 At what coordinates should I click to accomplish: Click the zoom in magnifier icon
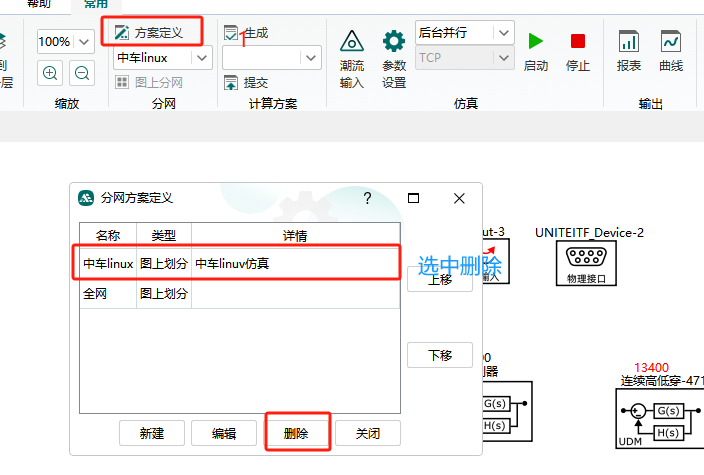(51, 72)
